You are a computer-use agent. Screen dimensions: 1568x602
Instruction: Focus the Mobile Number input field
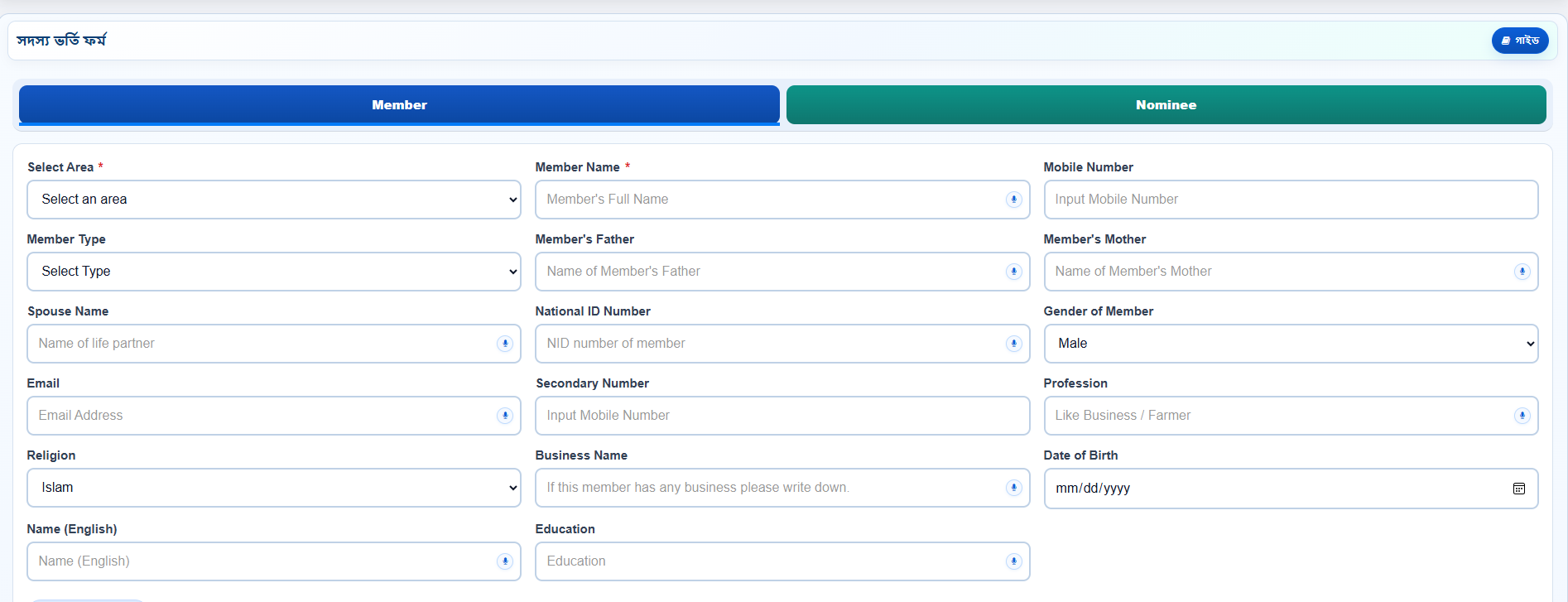point(1291,200)
